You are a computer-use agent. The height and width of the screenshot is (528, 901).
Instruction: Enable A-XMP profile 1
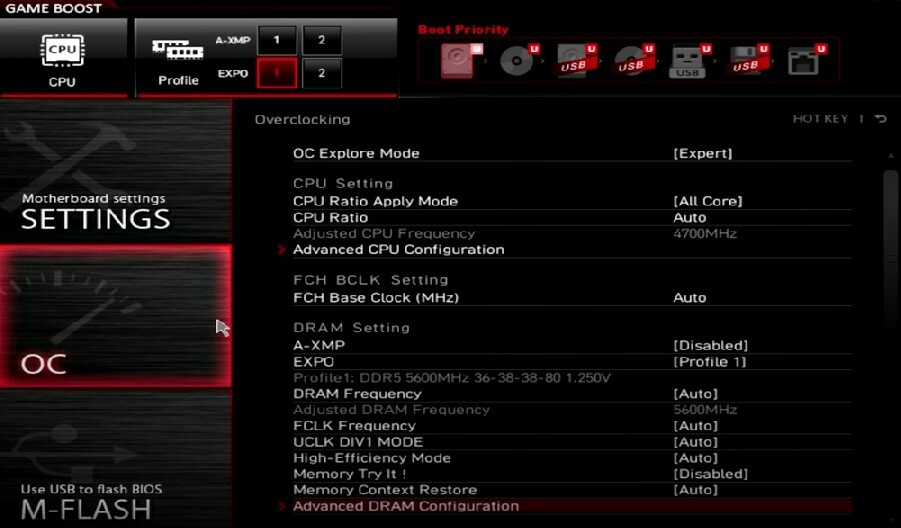point(277,41)
